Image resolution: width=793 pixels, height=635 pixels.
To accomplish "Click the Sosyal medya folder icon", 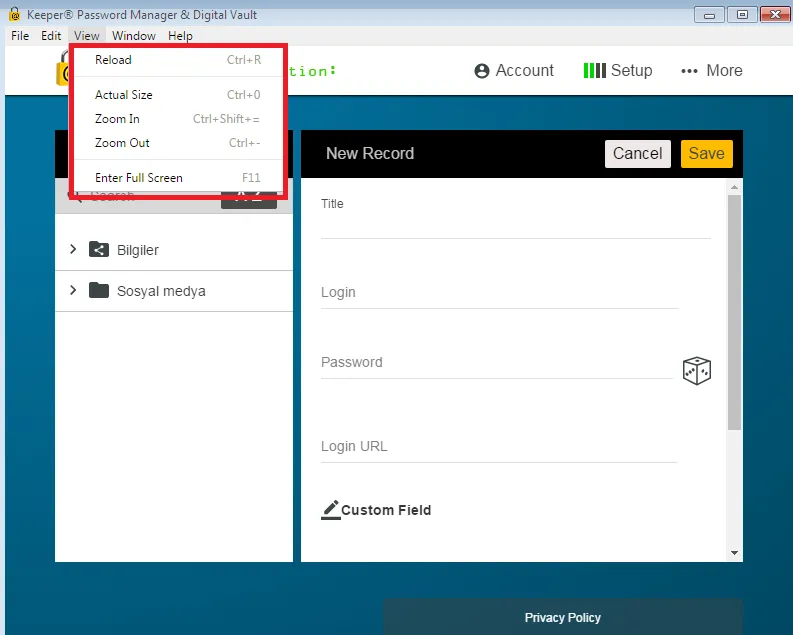I will 99,290.
